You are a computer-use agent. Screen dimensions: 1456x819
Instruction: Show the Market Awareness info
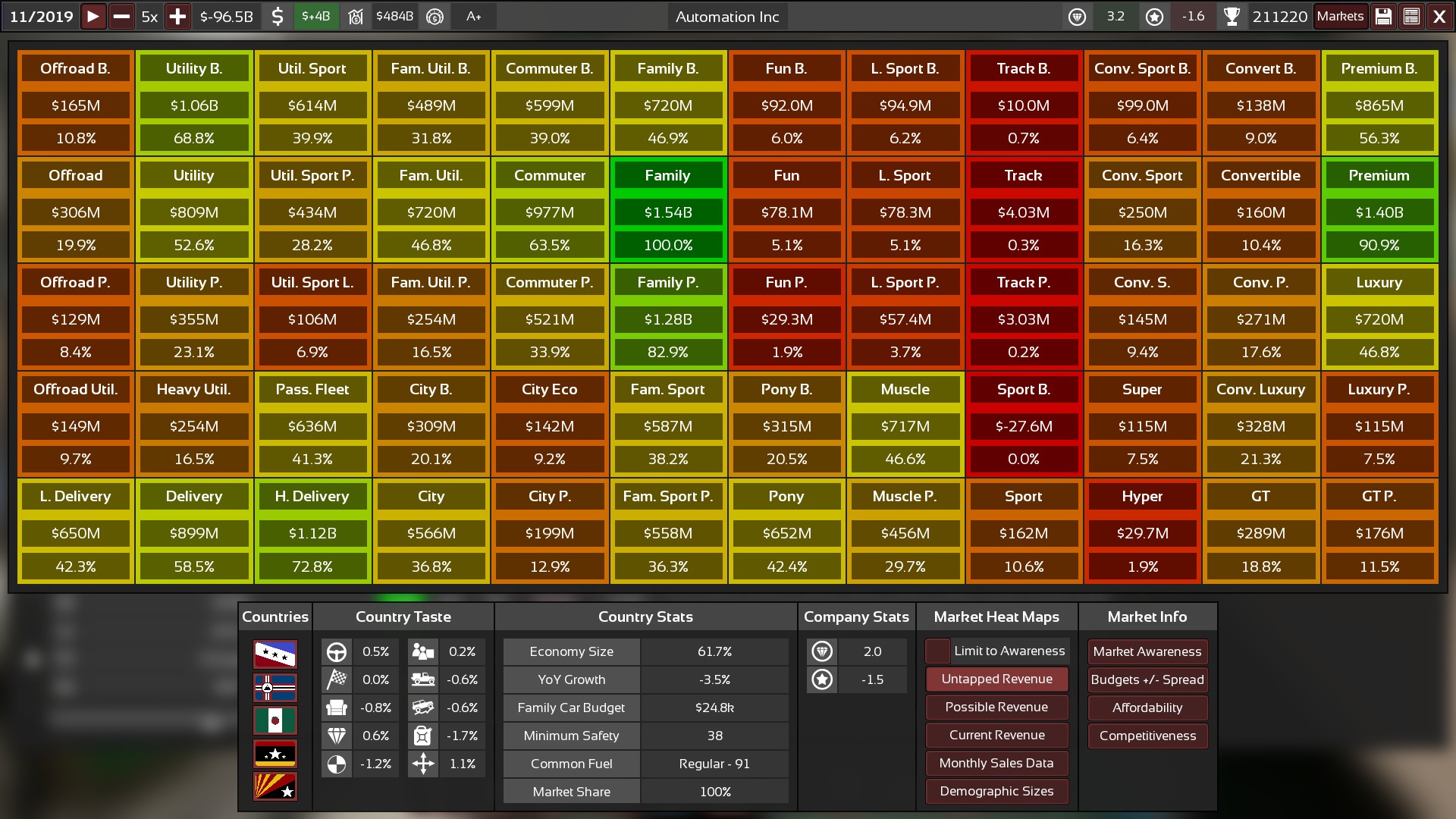[x=1147, y=652]
